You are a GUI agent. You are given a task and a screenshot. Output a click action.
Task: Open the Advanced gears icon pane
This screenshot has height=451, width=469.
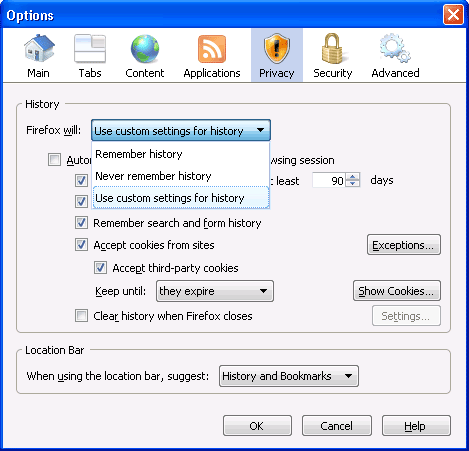click(395, 48)
